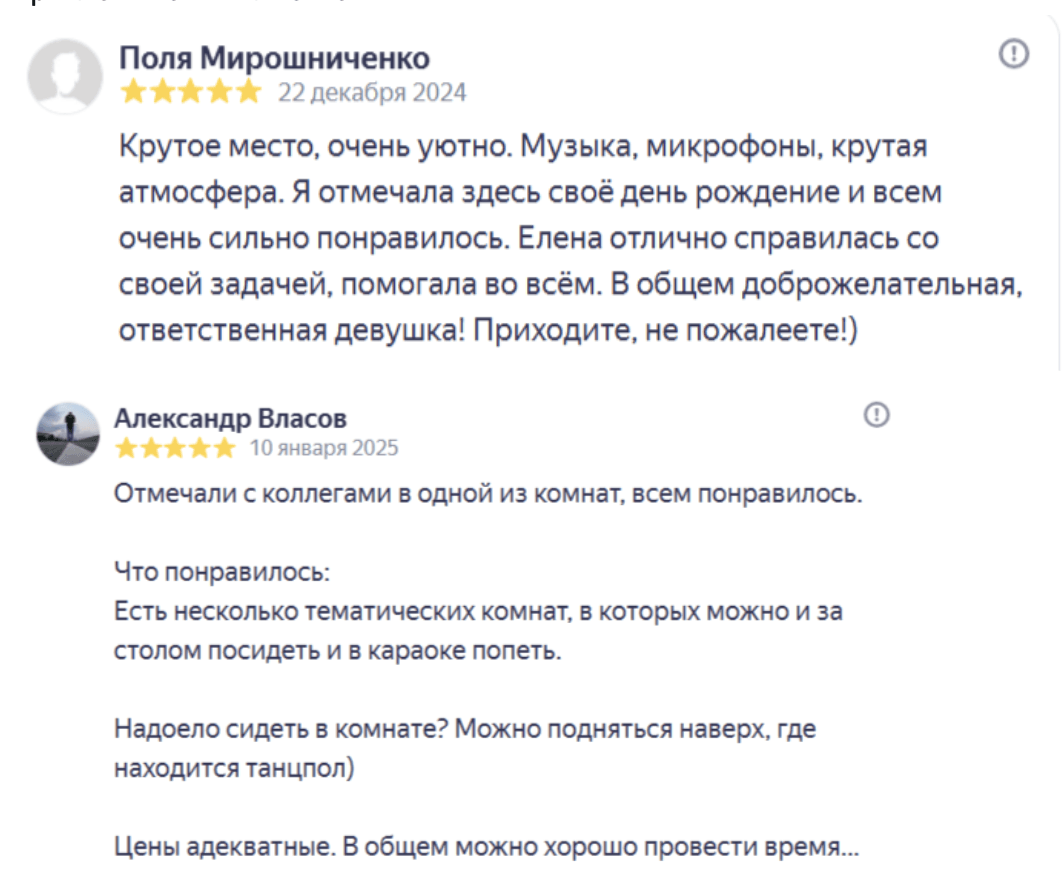Open the Александр Власов profile name link
The height and width of the screenshot is (880, 1062).
click(231, 418)
